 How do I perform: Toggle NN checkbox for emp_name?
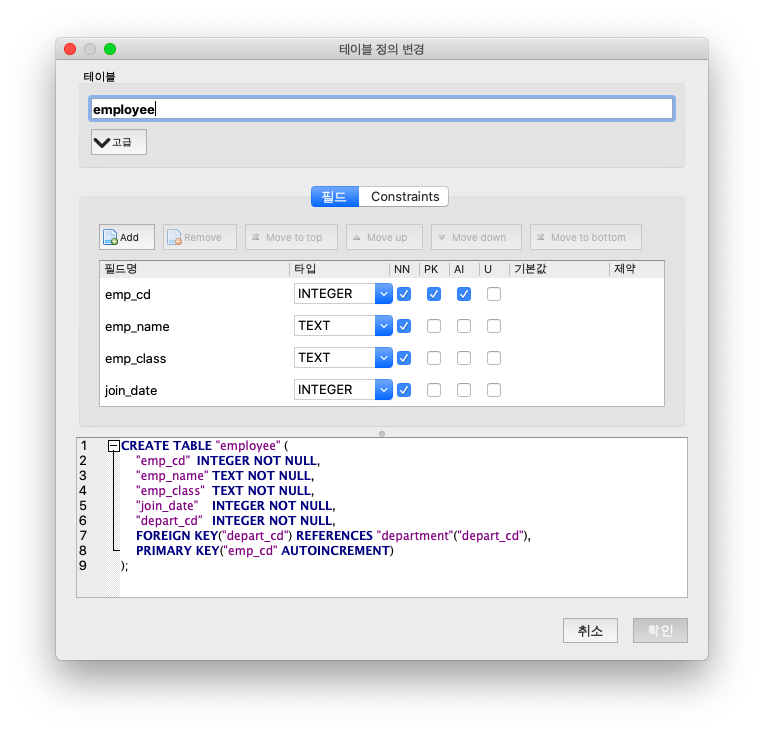click(x=404, y=326)
